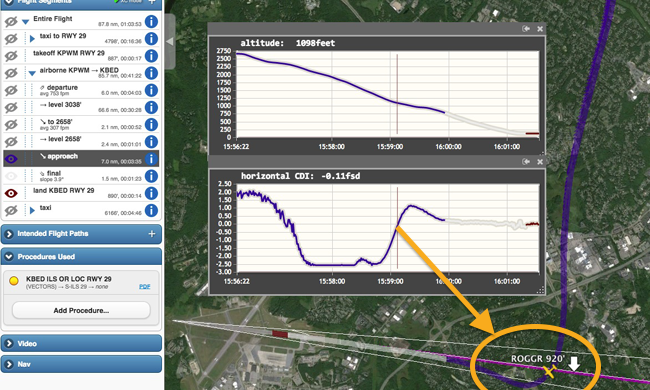
Task: Open info icon for the approach segment
Action: [x=151, y=159]
